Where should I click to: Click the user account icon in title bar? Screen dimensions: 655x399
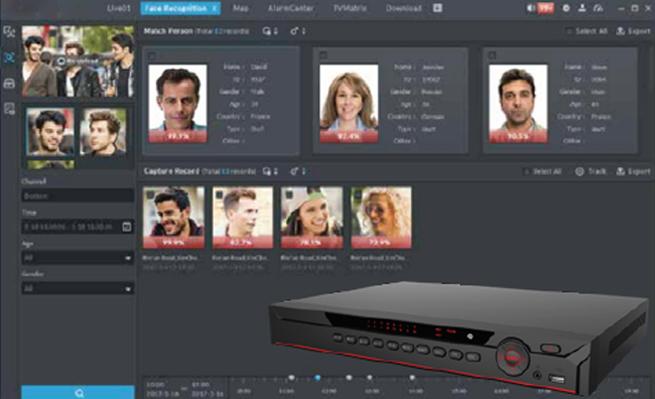(x=582, y=8)
